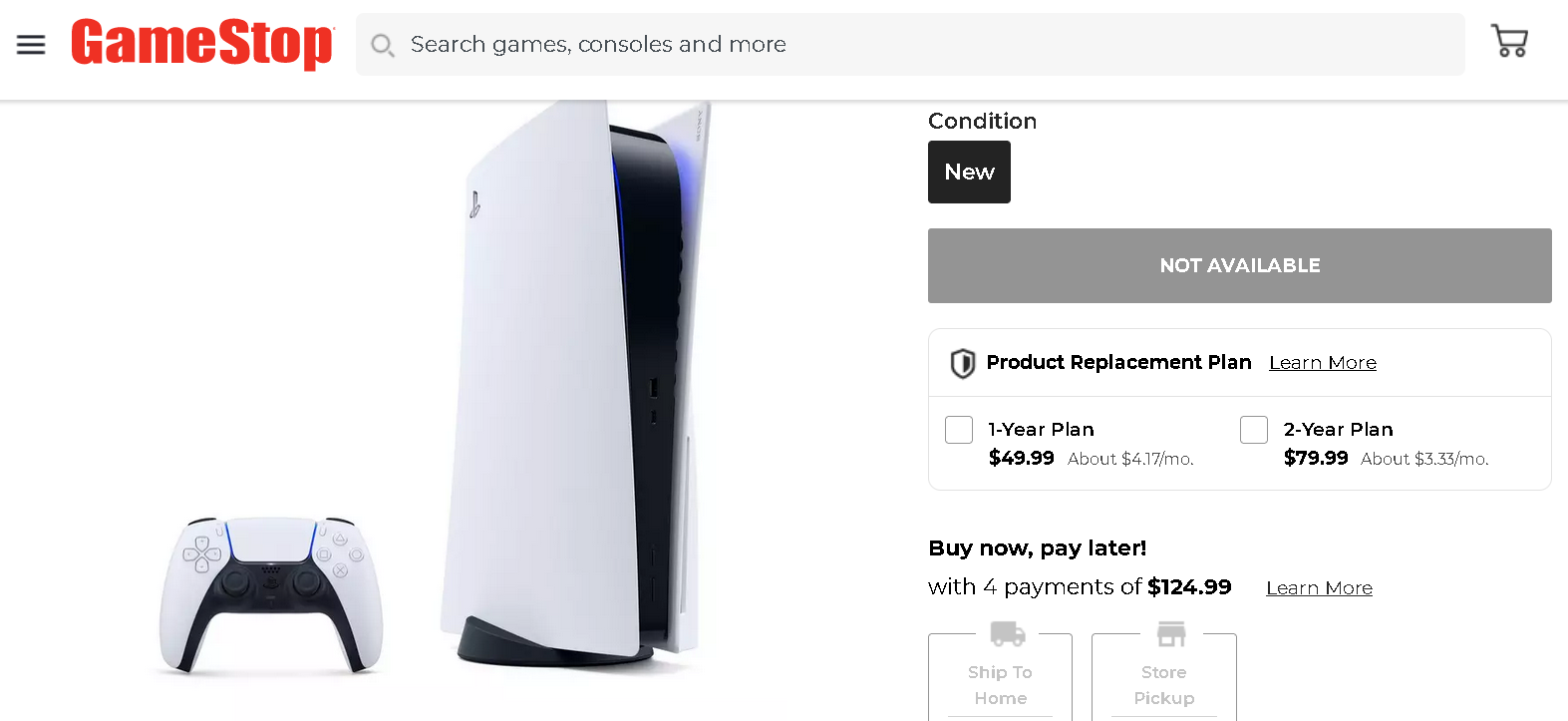Check the 1-Year Plan checkbox
The width and height of the screenshot is (1568, 721).
(x=959, y=430)
